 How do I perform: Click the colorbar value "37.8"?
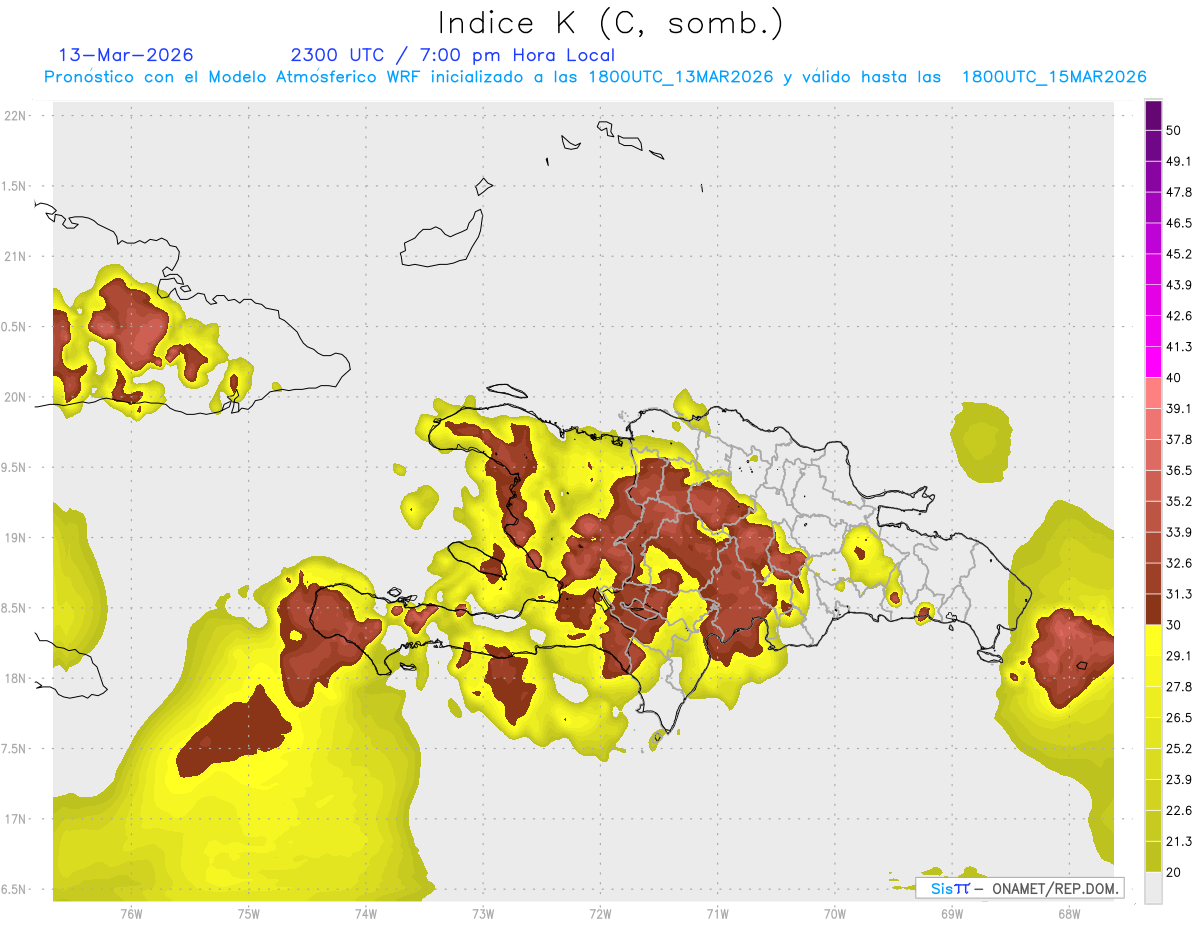1179,439
